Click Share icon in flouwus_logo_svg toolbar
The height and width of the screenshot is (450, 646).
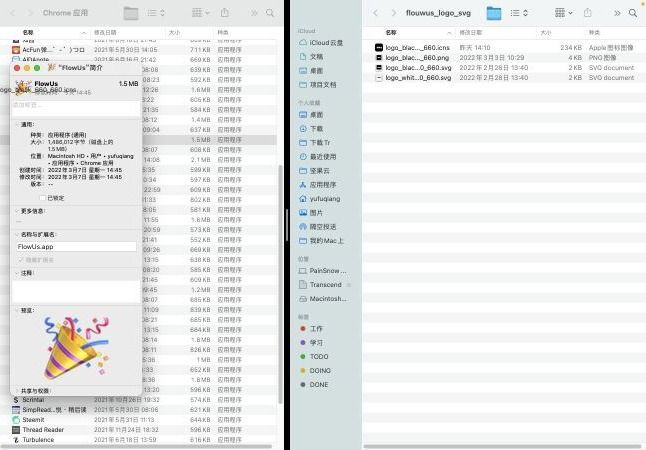coord(587,13)
